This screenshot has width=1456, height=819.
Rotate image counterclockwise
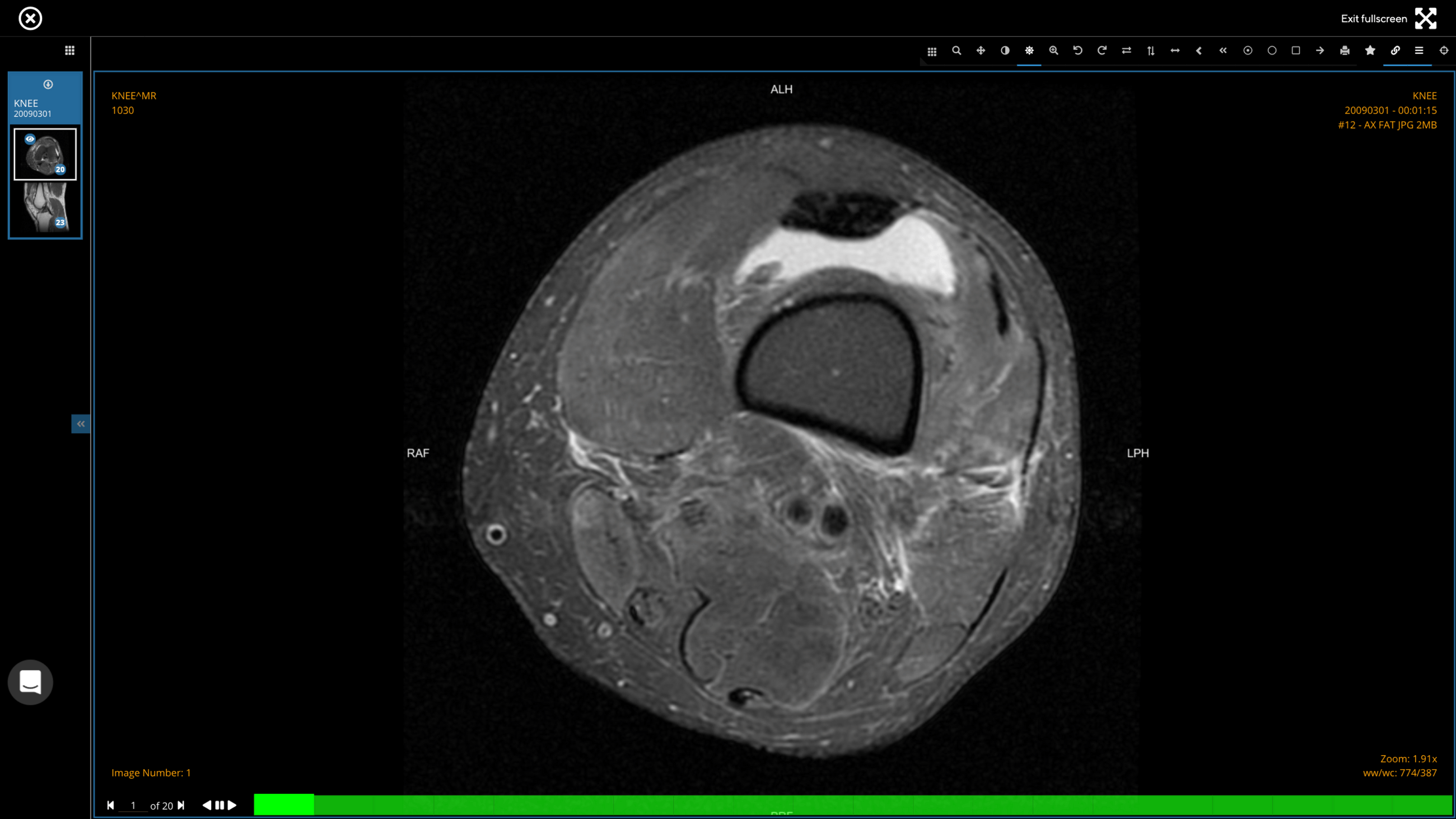click(x=1078, y=50)
